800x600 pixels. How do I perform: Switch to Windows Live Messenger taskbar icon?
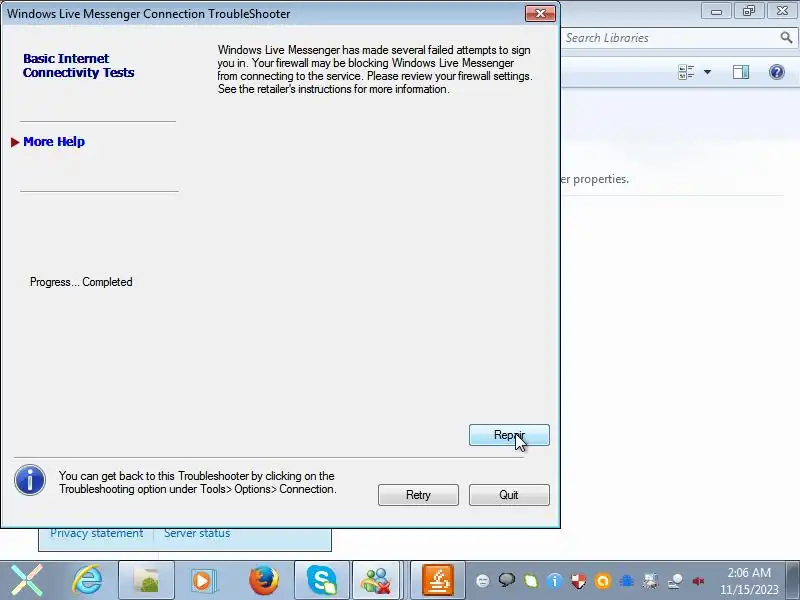click(376, 581)
